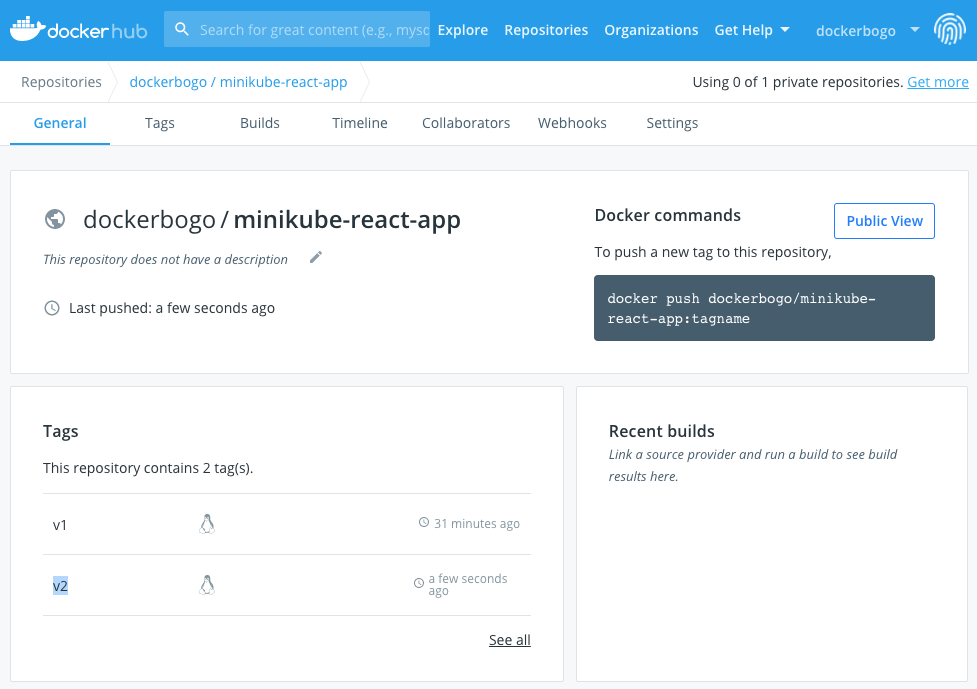Click 'Using 0 of 1 private repositories' text
The width and height of the screenshot is (977, 689).
798,82
